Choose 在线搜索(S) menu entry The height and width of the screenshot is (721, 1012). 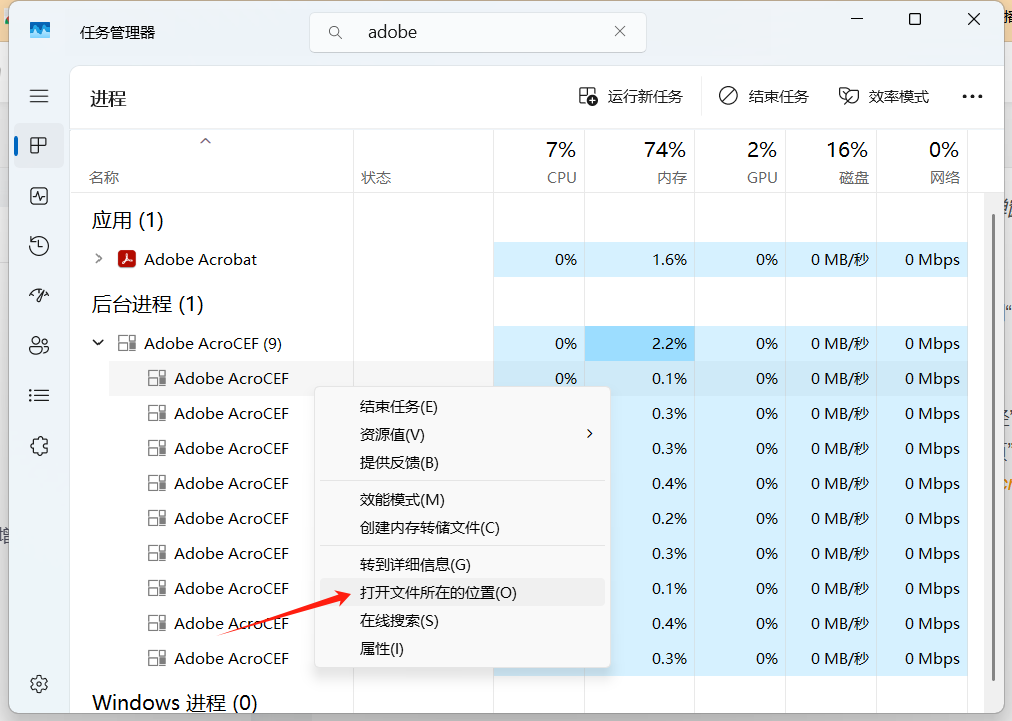click(462, 621)
